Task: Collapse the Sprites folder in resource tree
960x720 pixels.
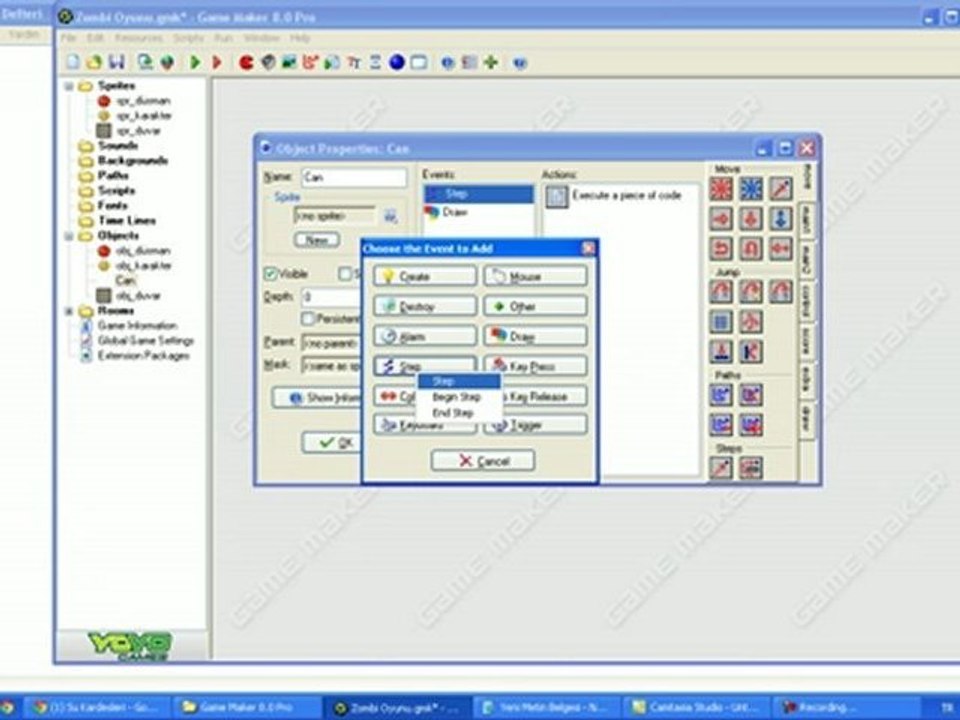Action: pos(69,86)
